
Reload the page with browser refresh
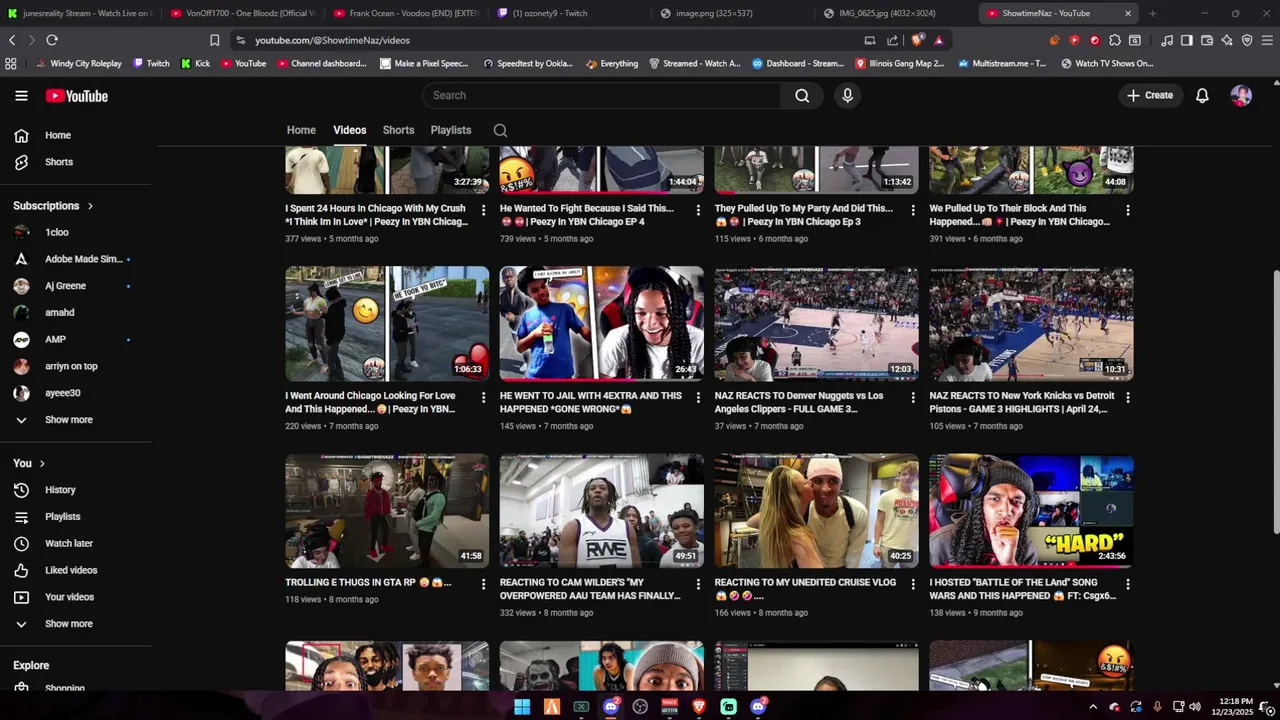[52, 40]
